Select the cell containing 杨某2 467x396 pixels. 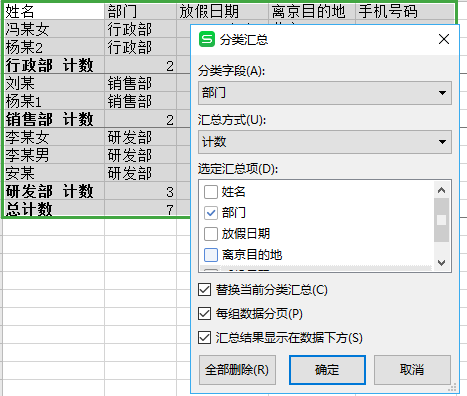pos(54,47)
